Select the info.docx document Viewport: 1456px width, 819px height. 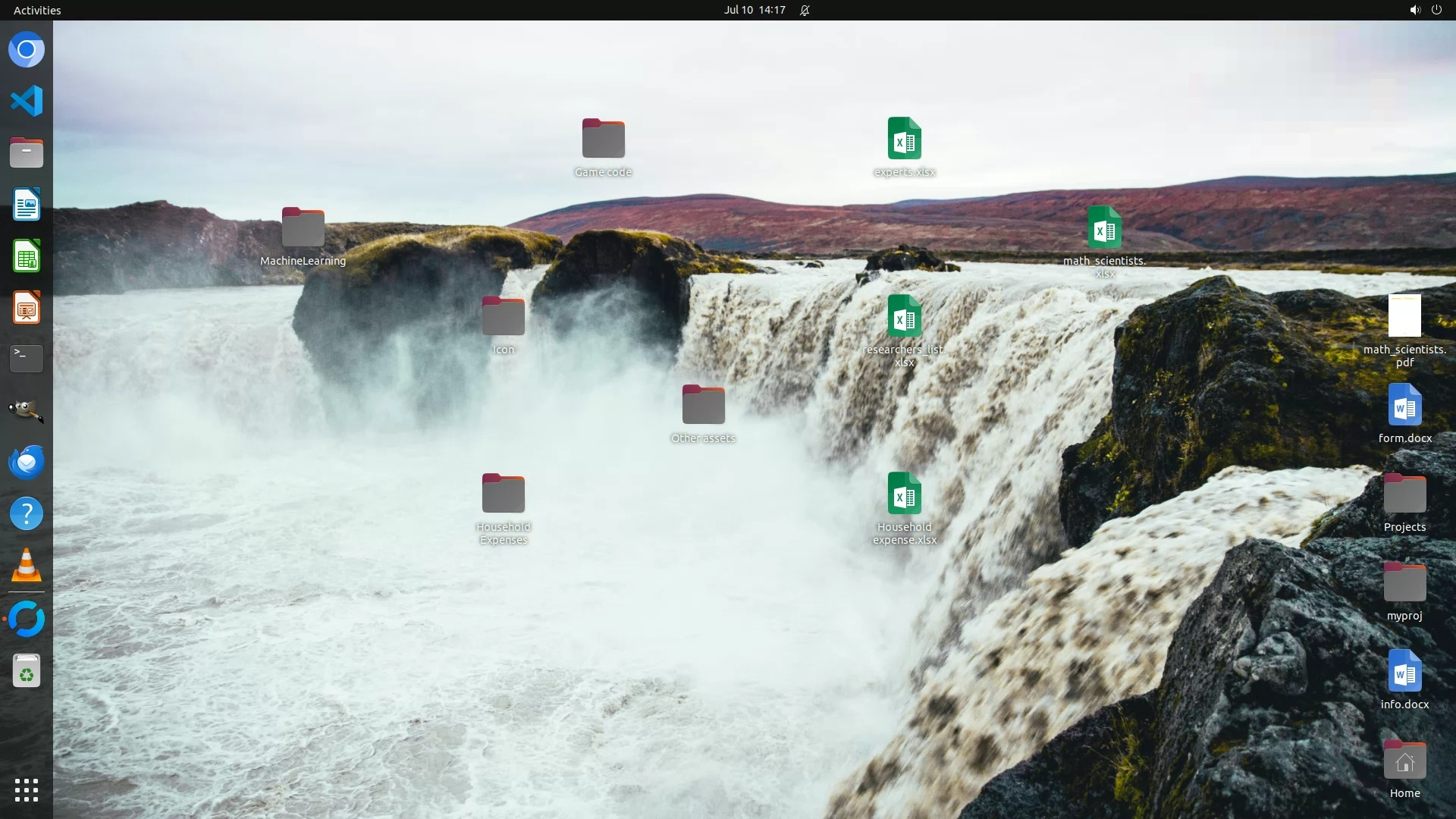[x=1404, y=671]
